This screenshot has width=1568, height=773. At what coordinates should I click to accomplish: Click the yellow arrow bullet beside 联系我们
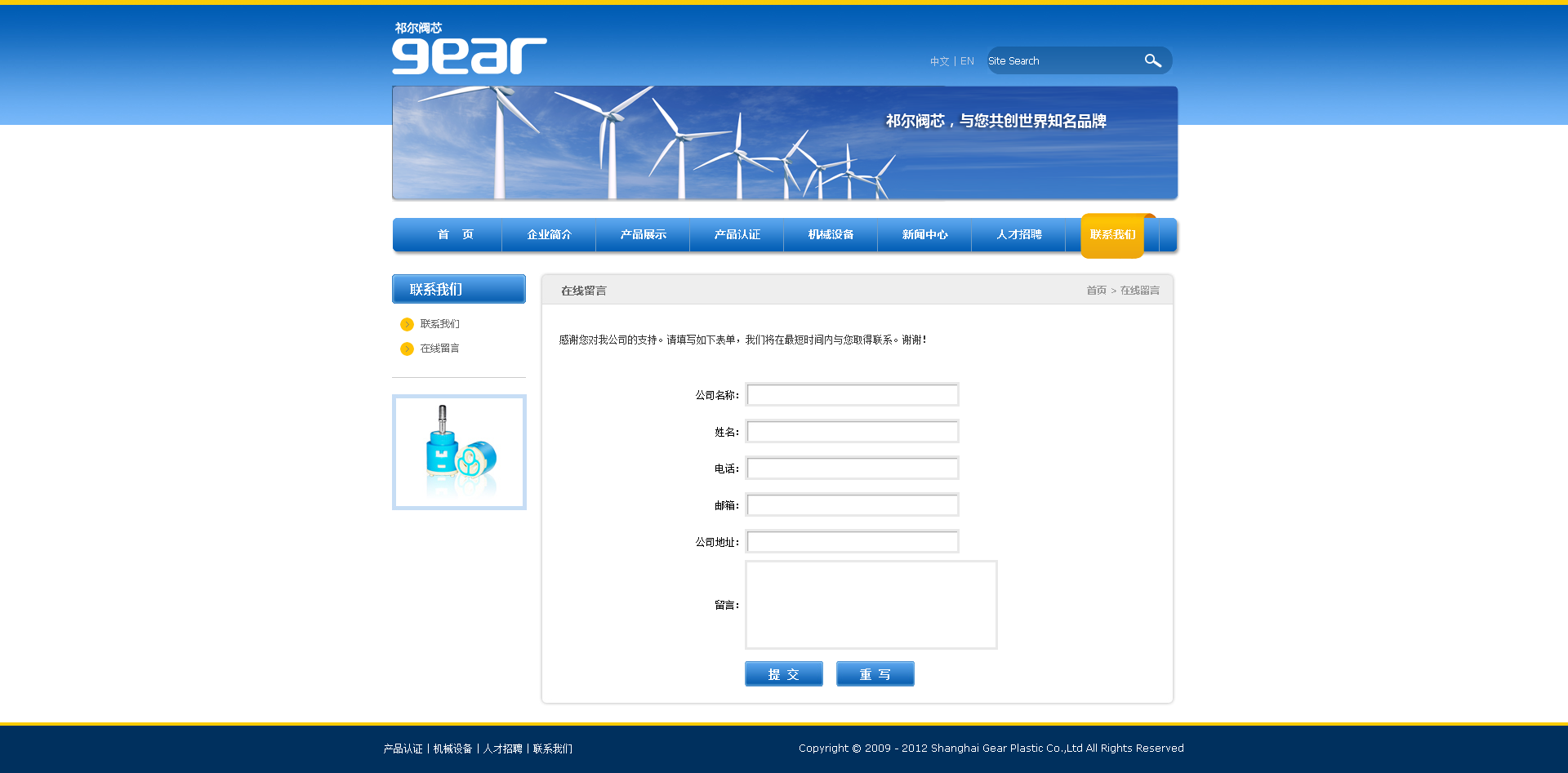pyautogui.click(x=407, y=324)
